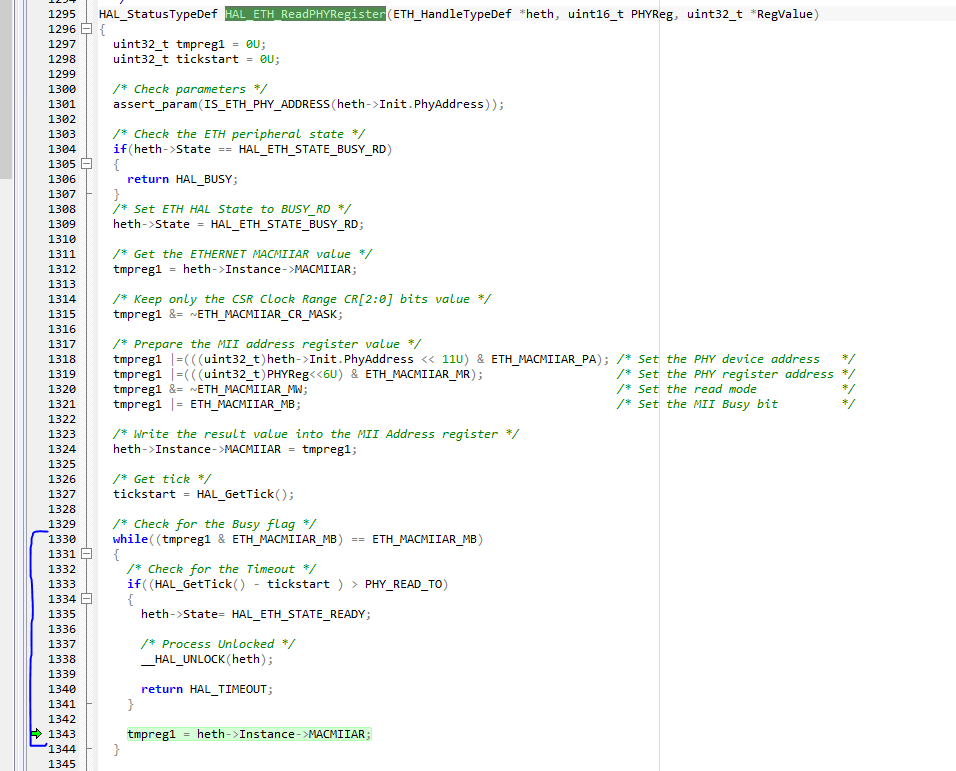Click highlighted HAL_ETH_ReadPHYRegister function name

[305, 14]
